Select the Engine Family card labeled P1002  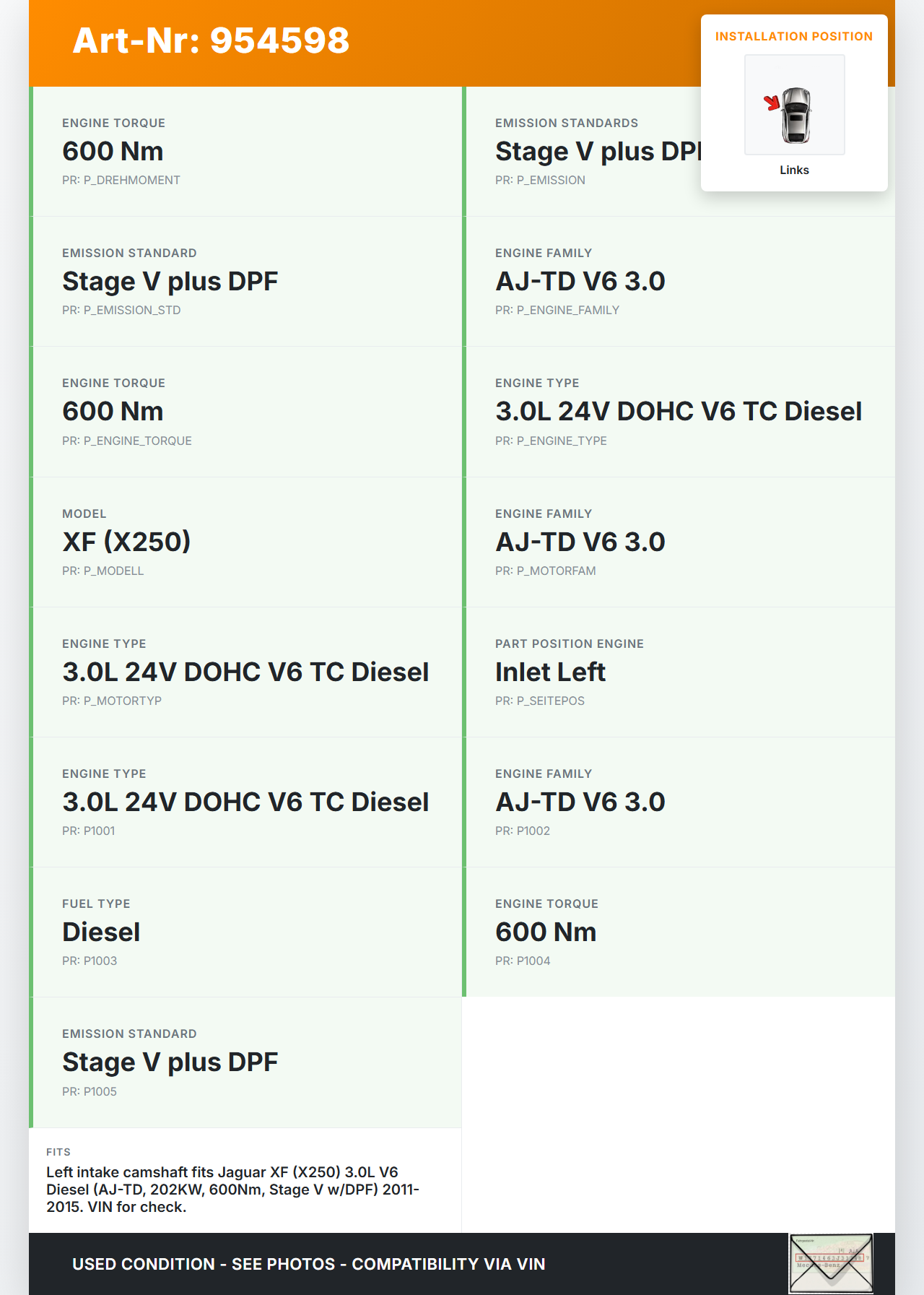tap(680, 802)
